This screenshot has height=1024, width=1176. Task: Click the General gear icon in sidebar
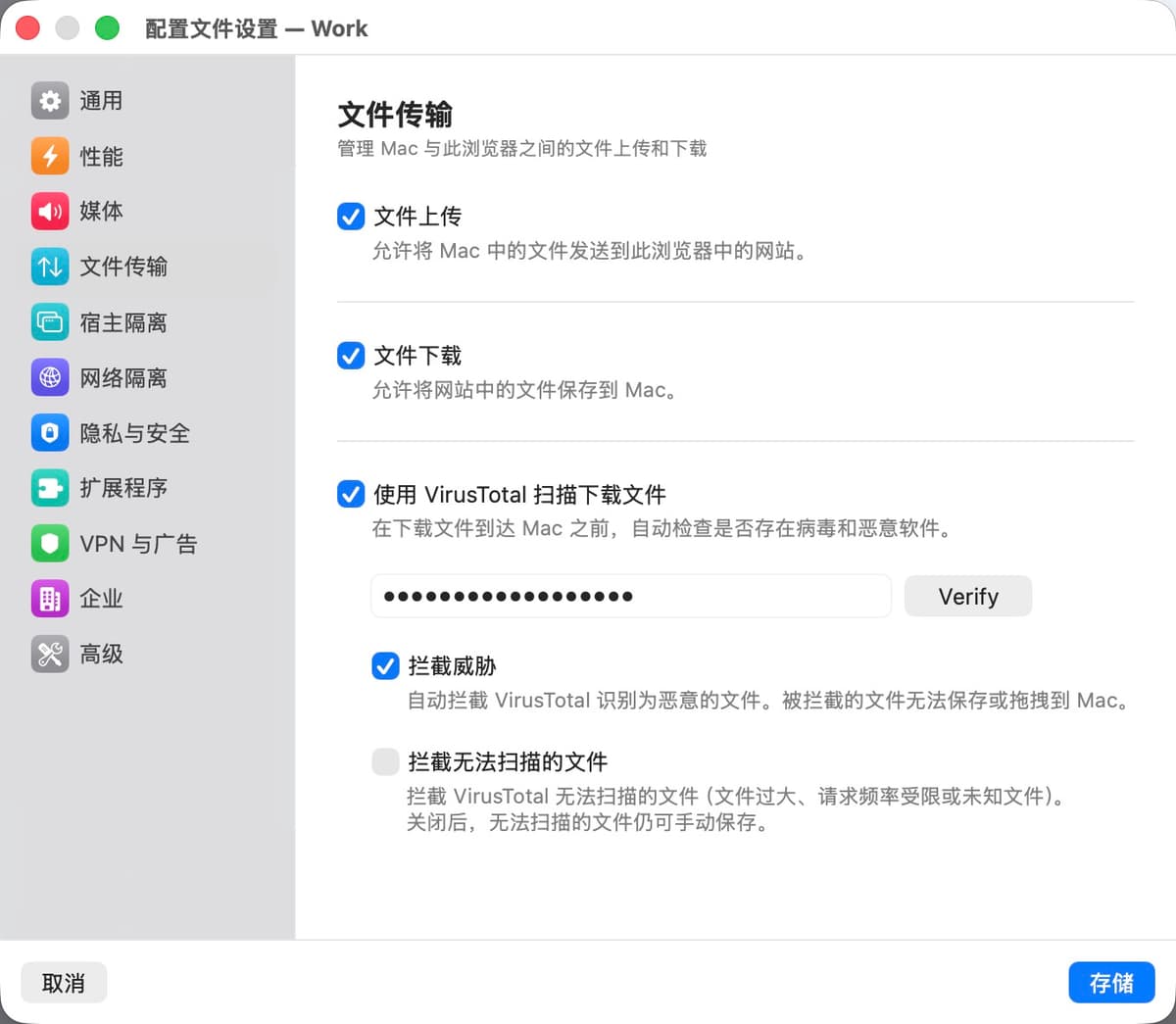click(50, 100)
